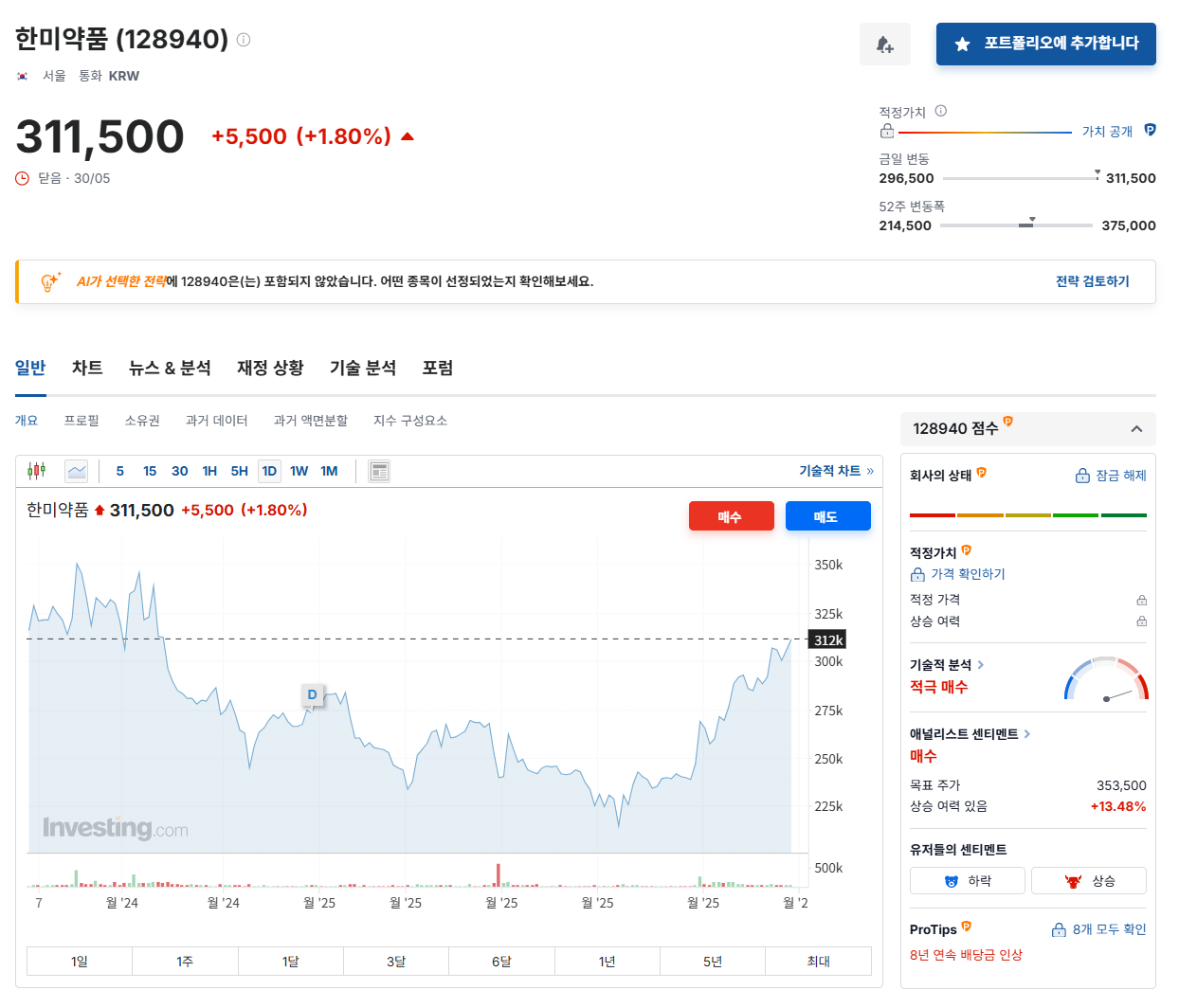Click the news/table layout icon in chart toolbar
The width and height of the screenshot is (1179, 1008).
pos(379,471)
